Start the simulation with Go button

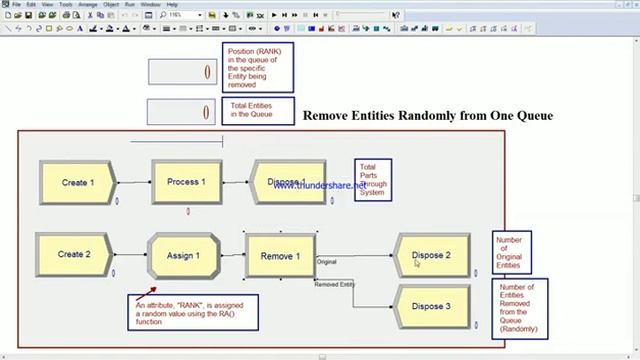tap(274, 15)
